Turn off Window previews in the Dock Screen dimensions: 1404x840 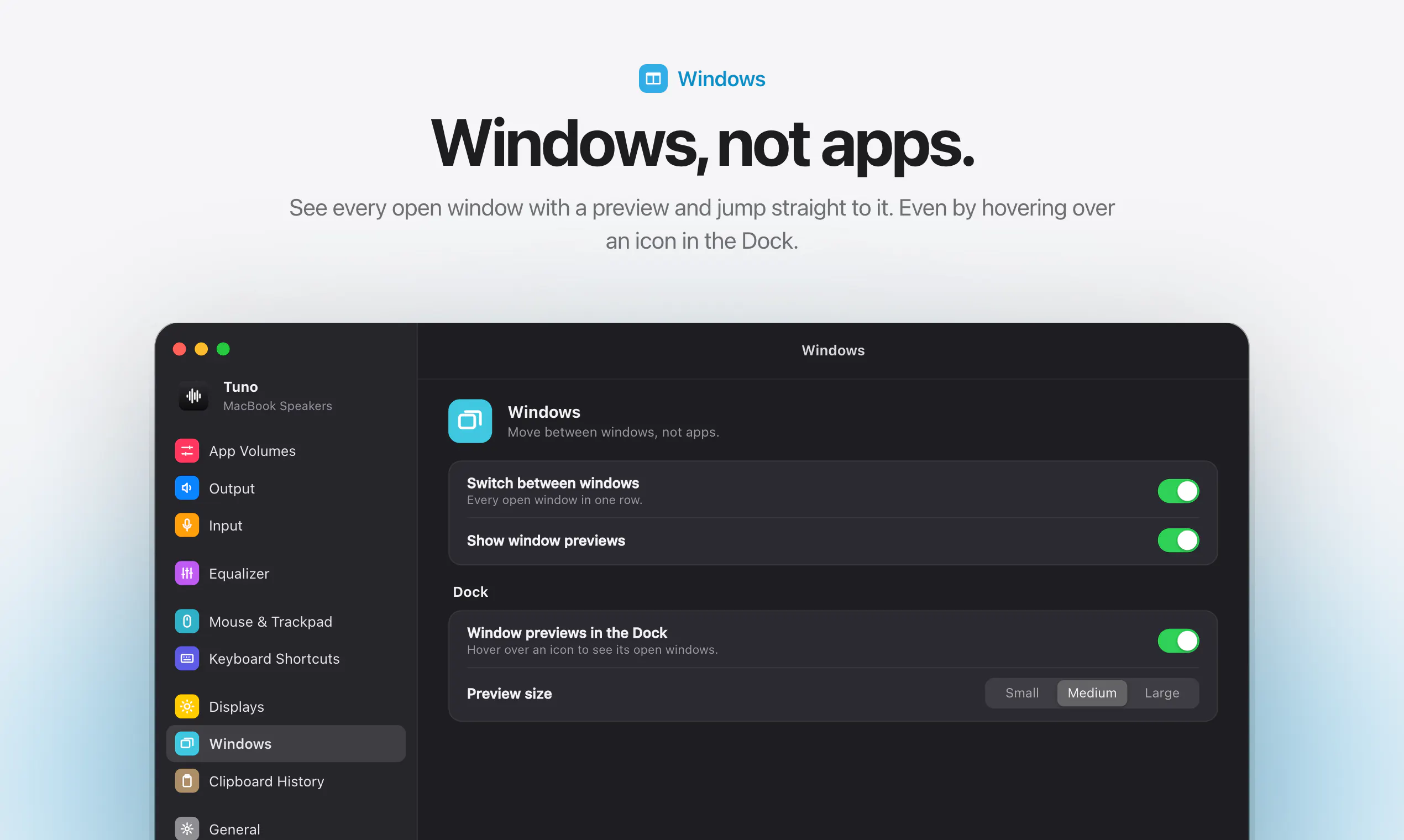pyautogui.click(x=1178, y=641)
